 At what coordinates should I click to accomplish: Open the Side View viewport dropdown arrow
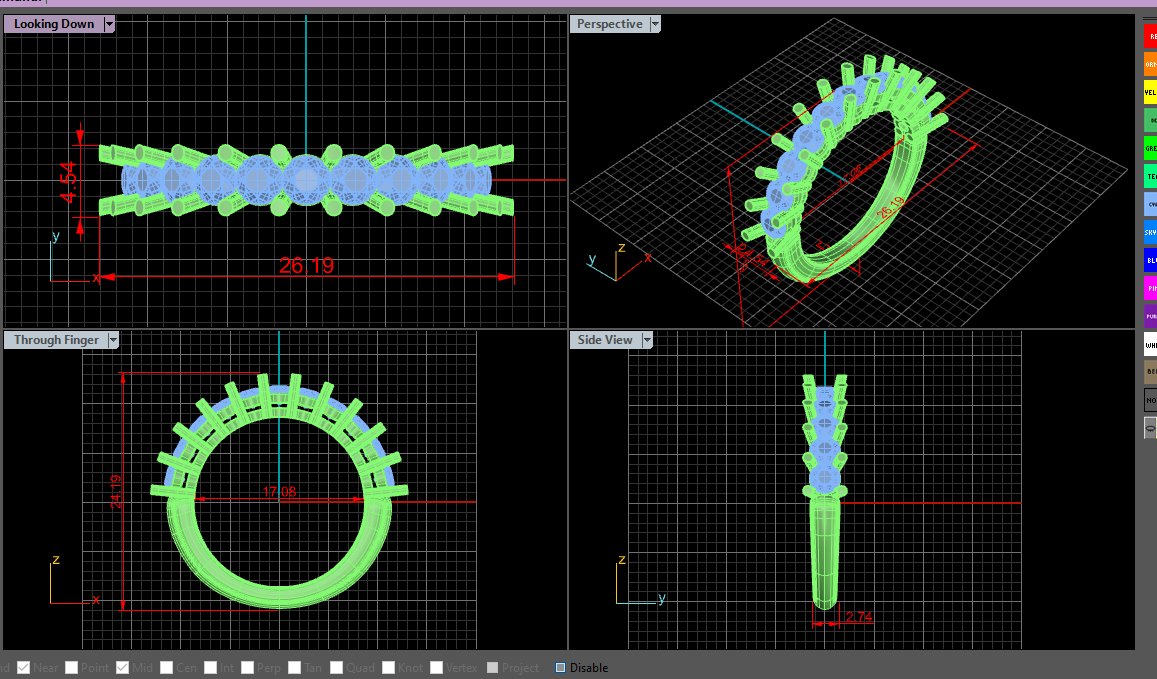coord(647,340)
